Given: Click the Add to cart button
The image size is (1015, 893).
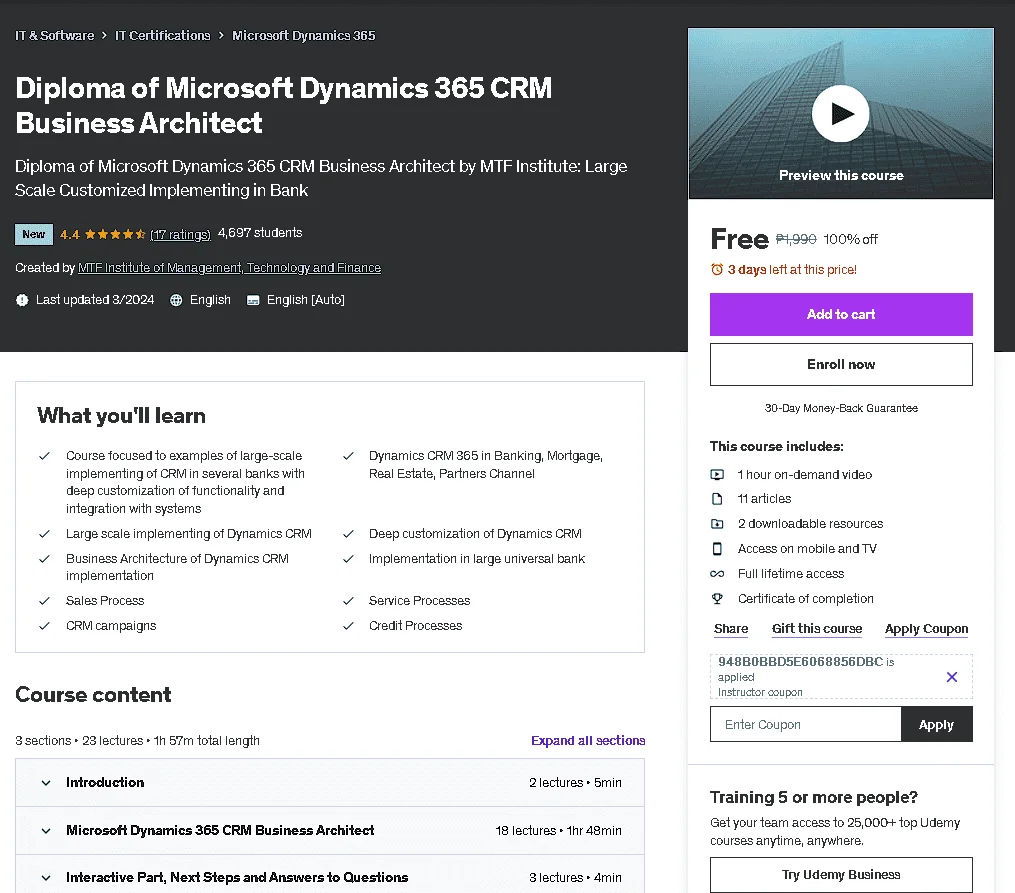Looking at the screenshot, I should coord(841,314).
